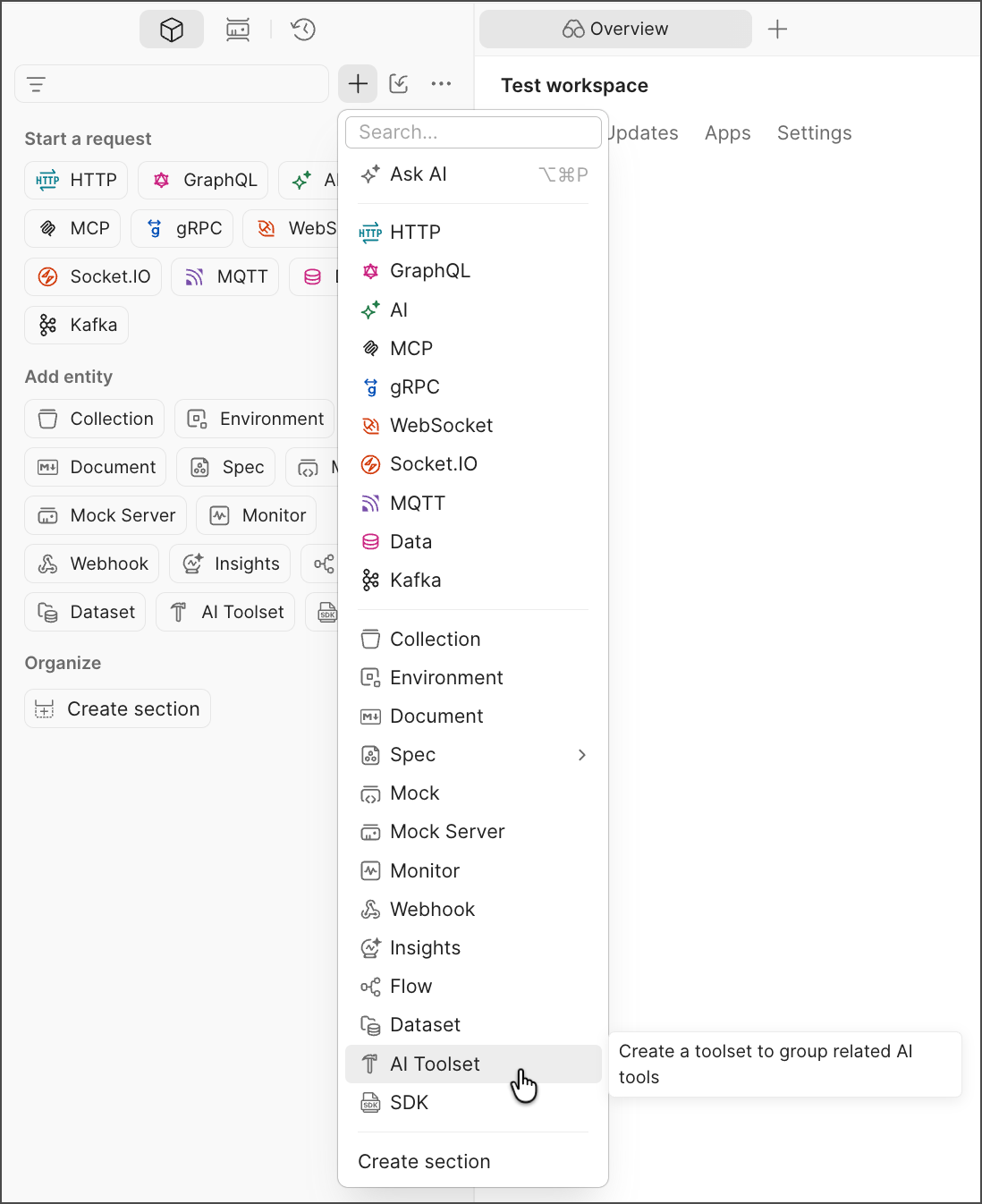Click the Mock Server entity chip
This screenshot has height=1204, width=982.
tap(106, 515)
